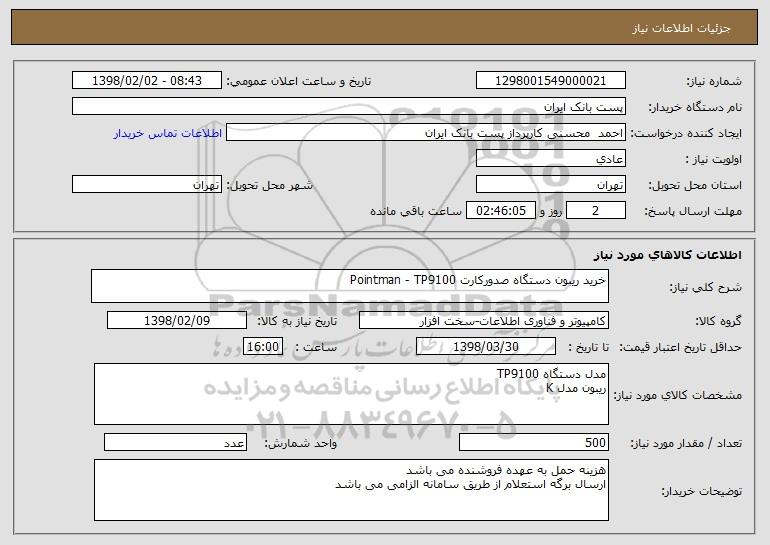Image resolution: width=770 pixels, height=545 pixels.
Task: Click the label حداقل تاریخ اعتبار قیمت
Action: 680,348
